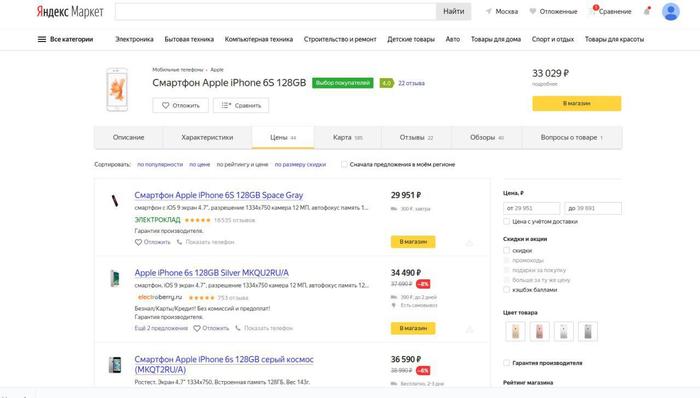The image size is (700, 398).
Task: Sort offers по цене
Action: [200, 164]
